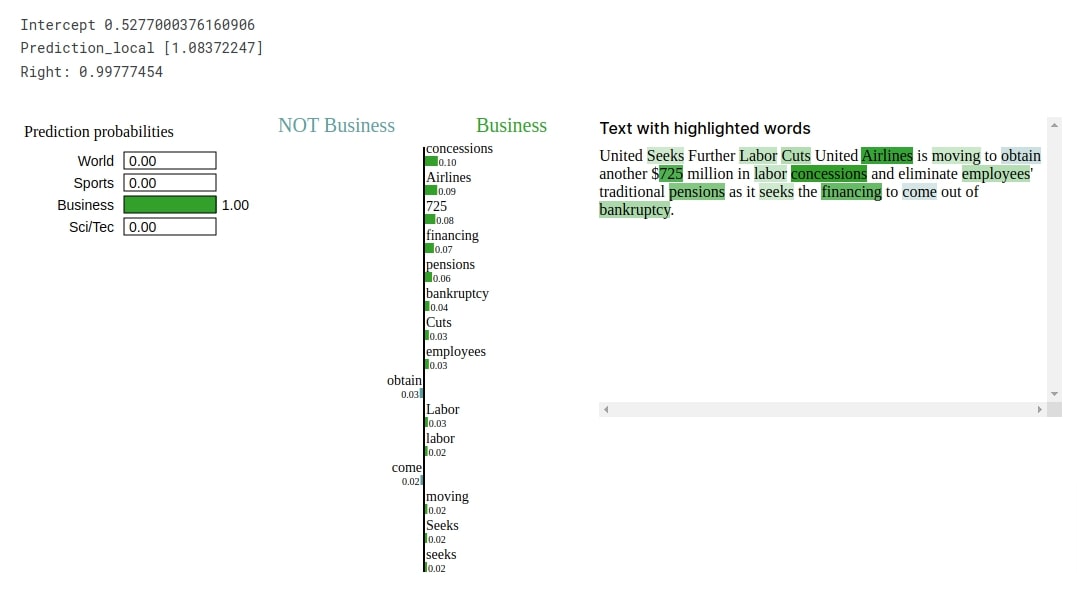Click the concessions 0.10 green bar
Viewport: 1077px width, 591px height.
(x=431, y=161)
